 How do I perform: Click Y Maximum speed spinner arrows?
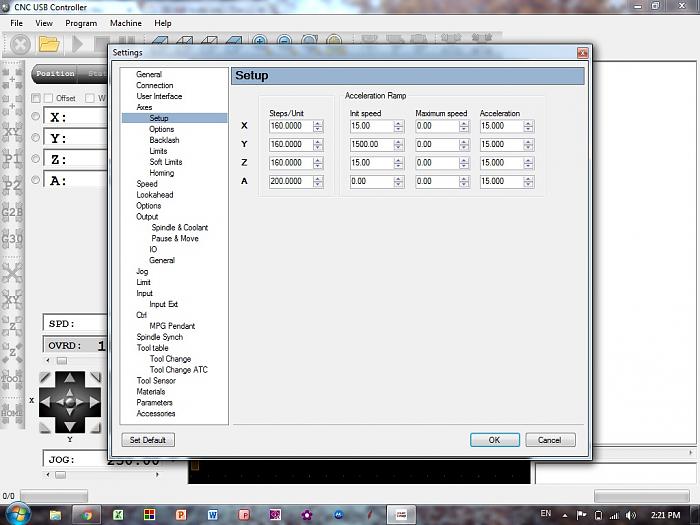point(464,145)
